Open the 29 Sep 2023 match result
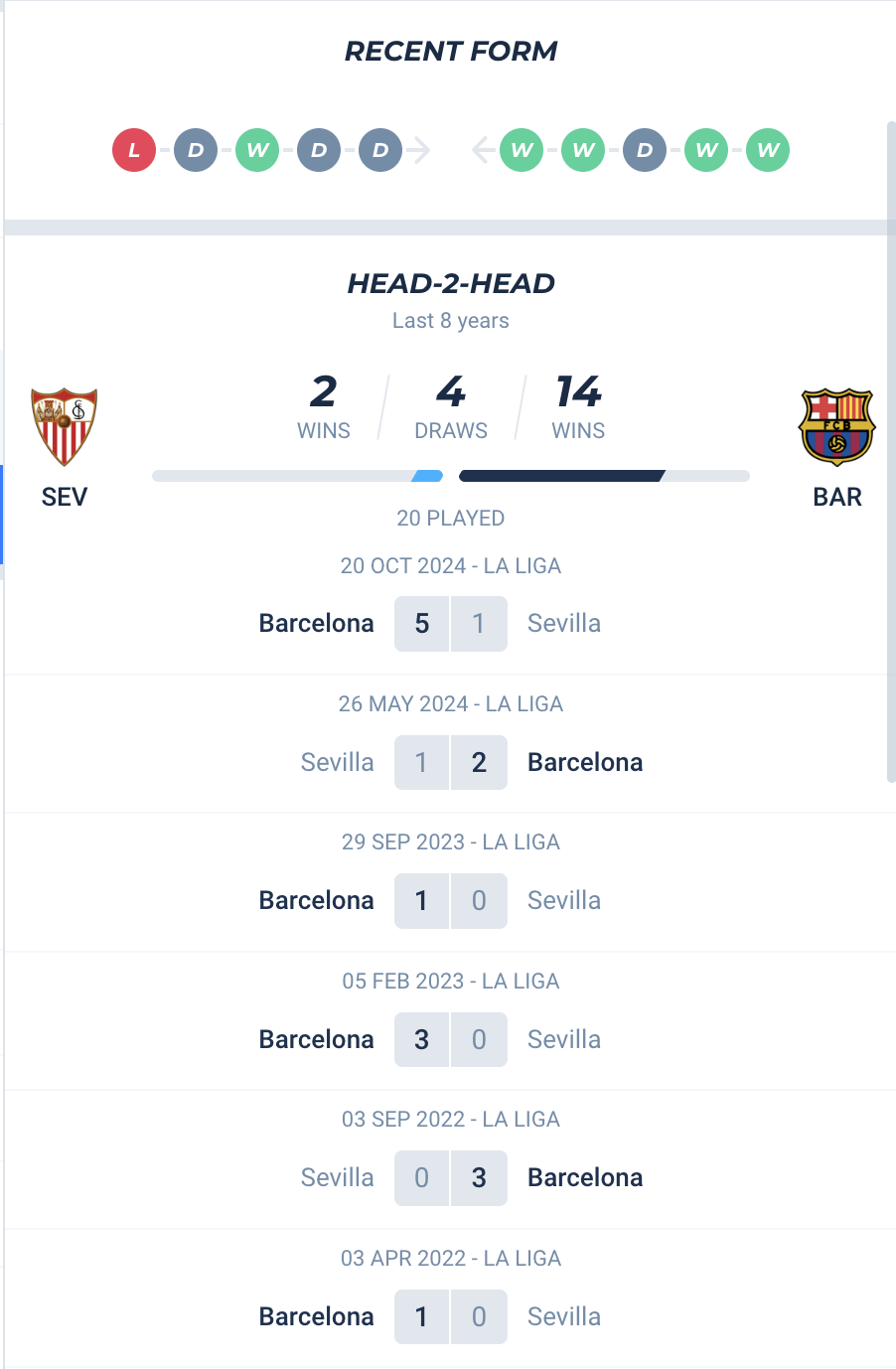Image resolution: width=896 pixels, height=1369 pixels. [450, 901]
